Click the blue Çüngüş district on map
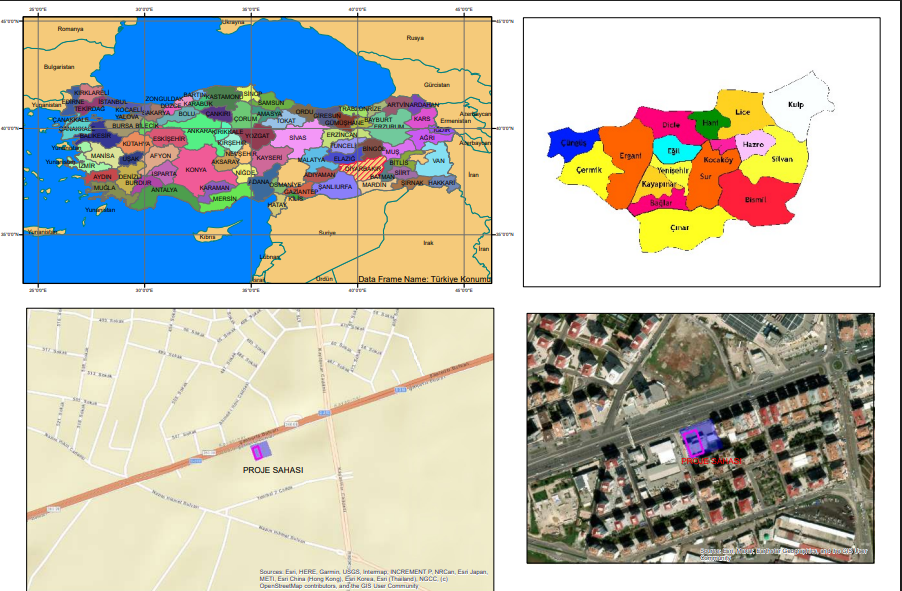This screenshot has height=591, width=902. pos(571,143)
